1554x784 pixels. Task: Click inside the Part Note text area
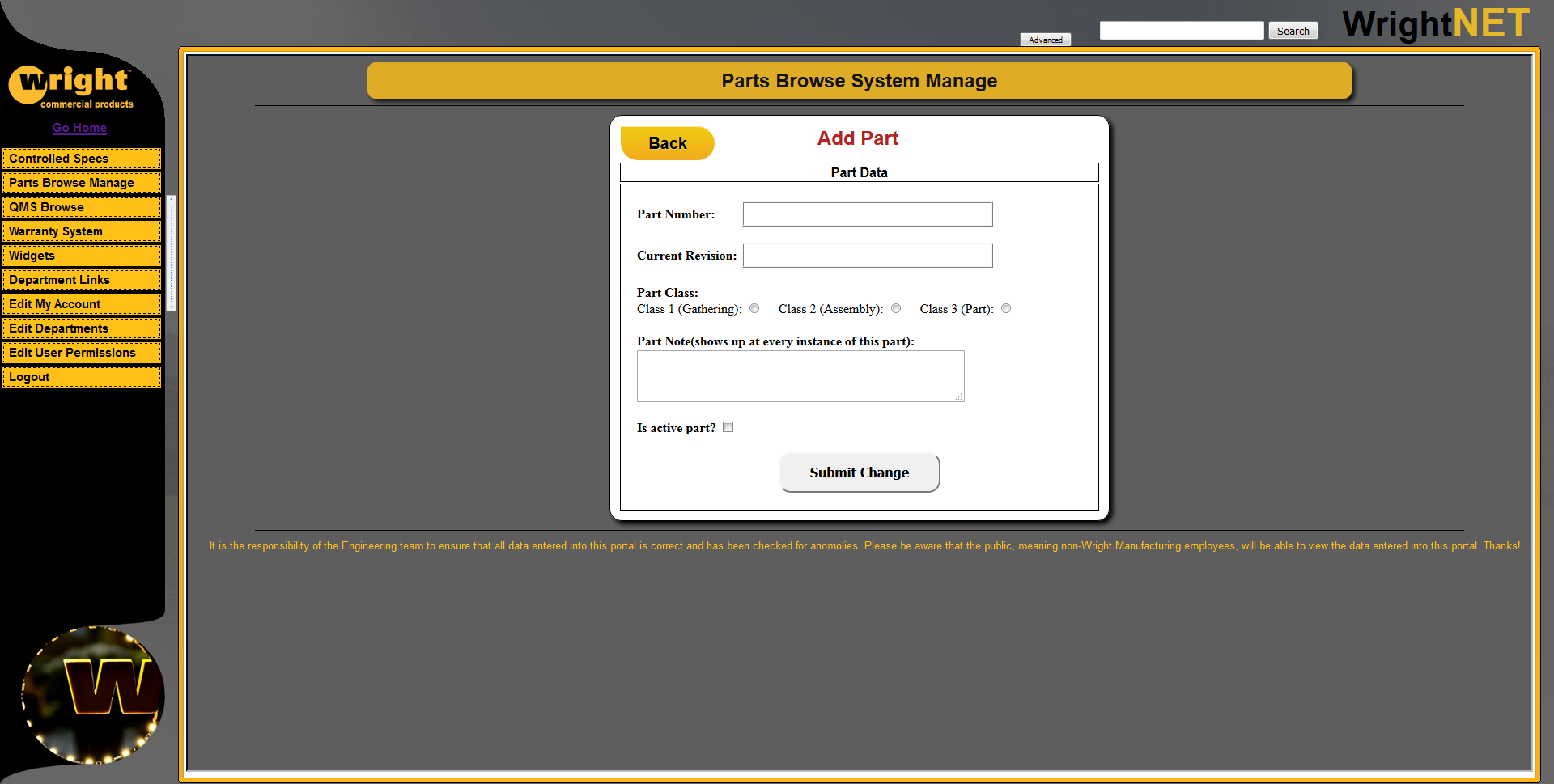coord(800,376)
